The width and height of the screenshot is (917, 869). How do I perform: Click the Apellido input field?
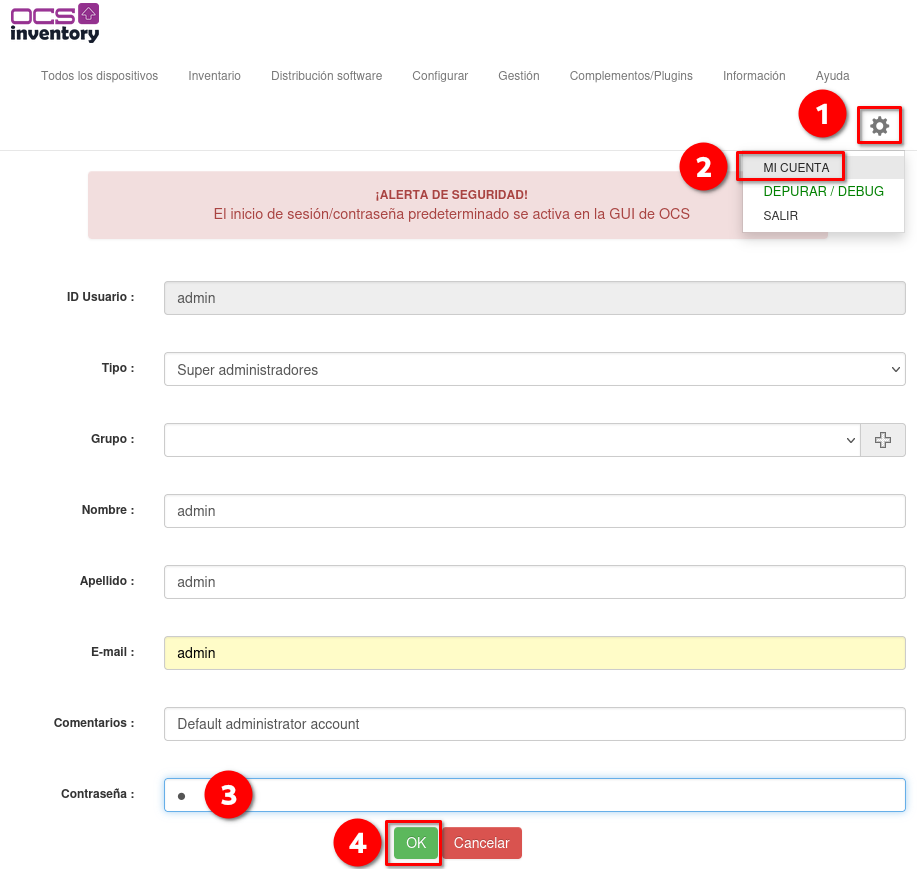click(x=535, y=582)
